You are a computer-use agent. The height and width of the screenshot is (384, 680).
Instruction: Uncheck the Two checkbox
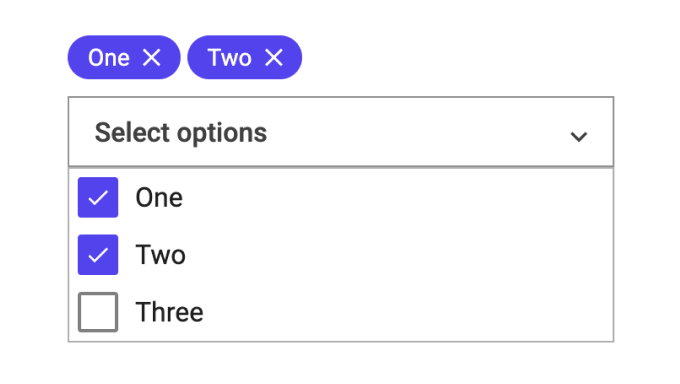click(98, 255)
